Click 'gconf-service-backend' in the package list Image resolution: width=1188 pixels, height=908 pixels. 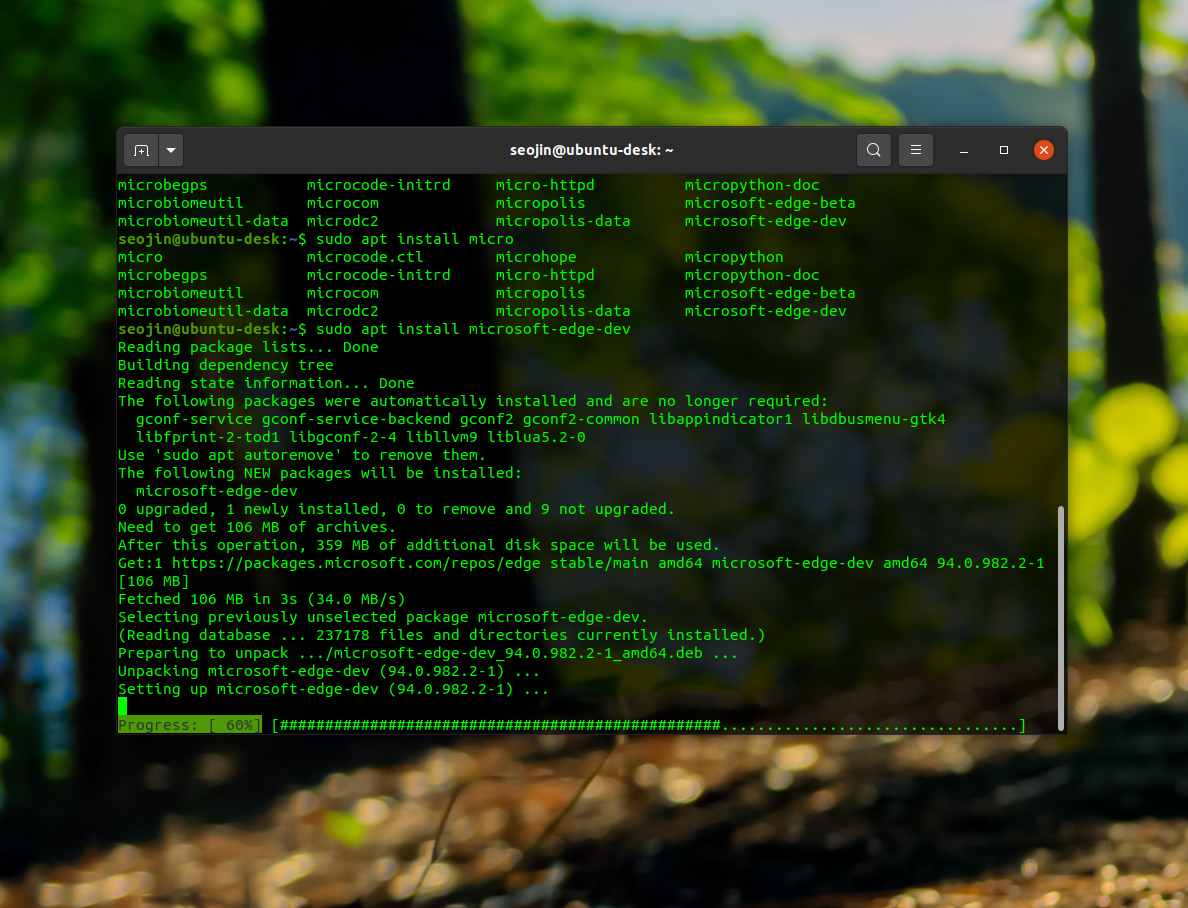pyautogui.click(x=356, y=419)
